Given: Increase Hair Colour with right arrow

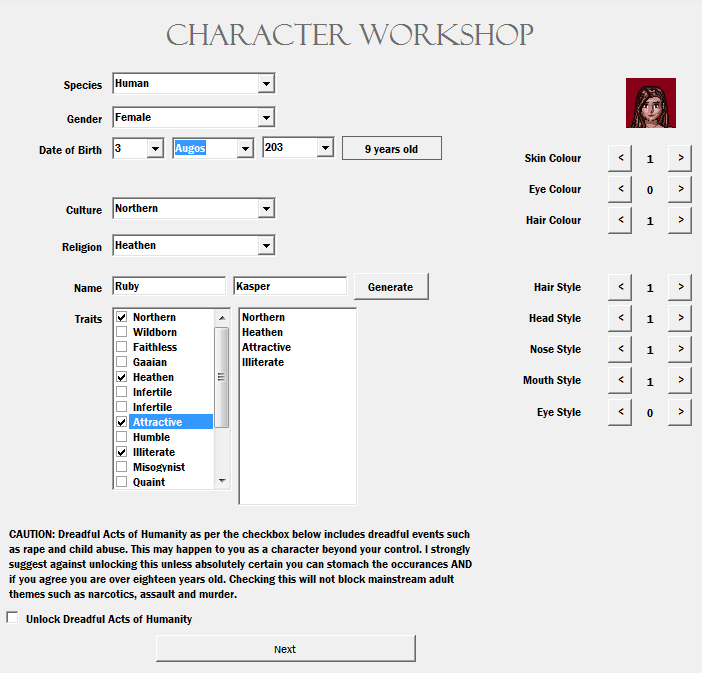Looking at the screenshot, I should click(680, 220).
